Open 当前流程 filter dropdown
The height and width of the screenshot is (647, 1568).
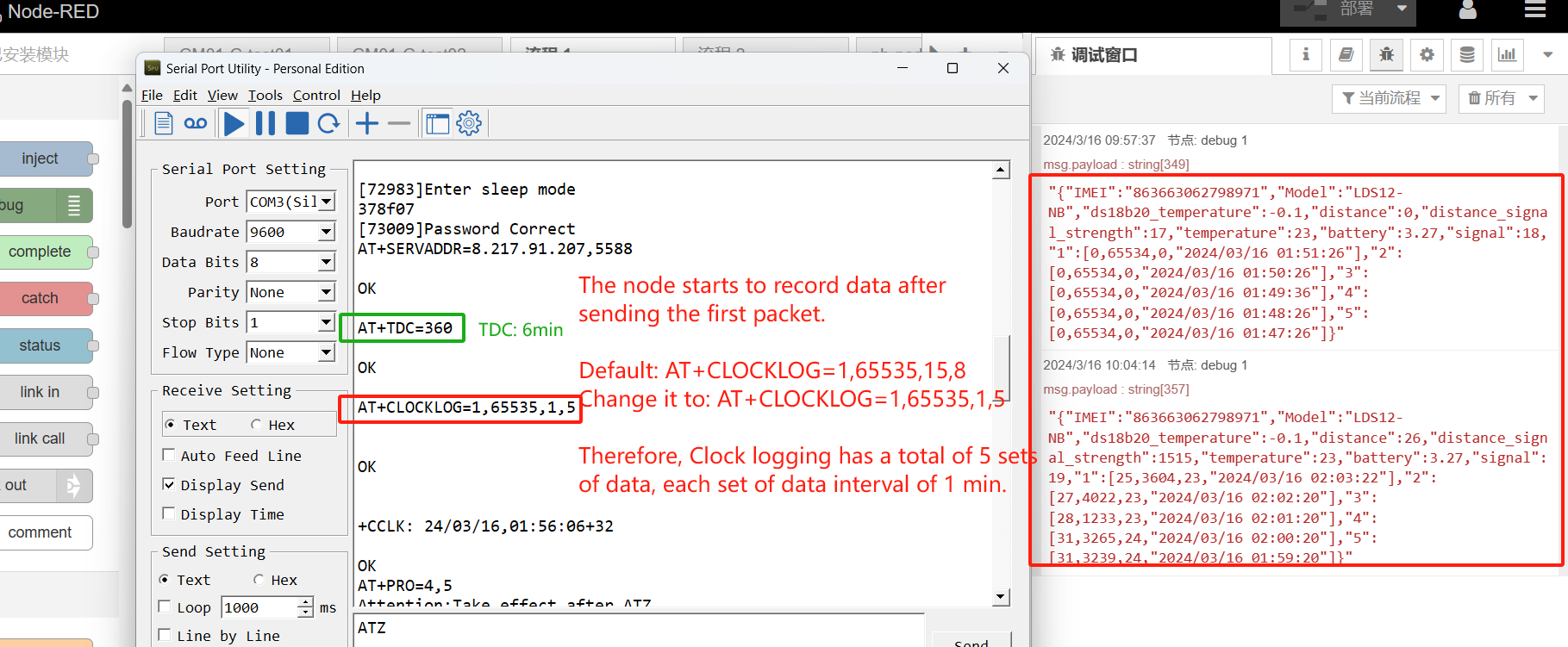pyautogui.click(x=1390, y=98)
